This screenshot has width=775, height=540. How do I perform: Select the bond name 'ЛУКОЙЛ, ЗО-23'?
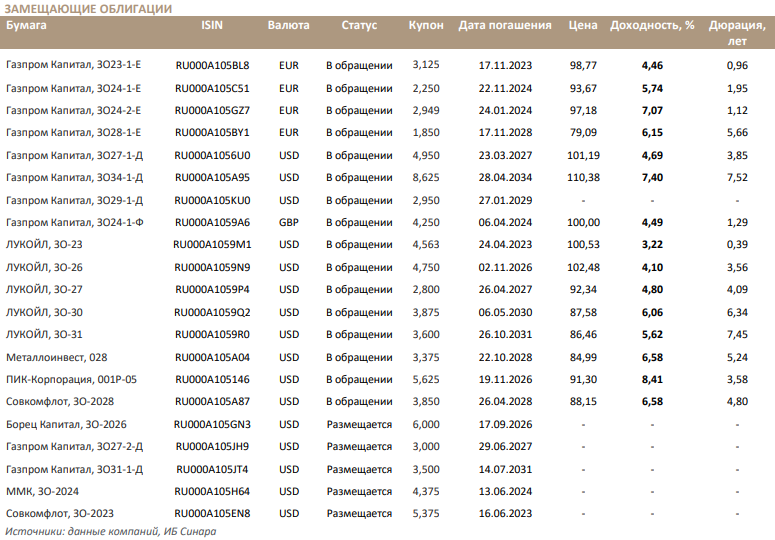[44, 245]
